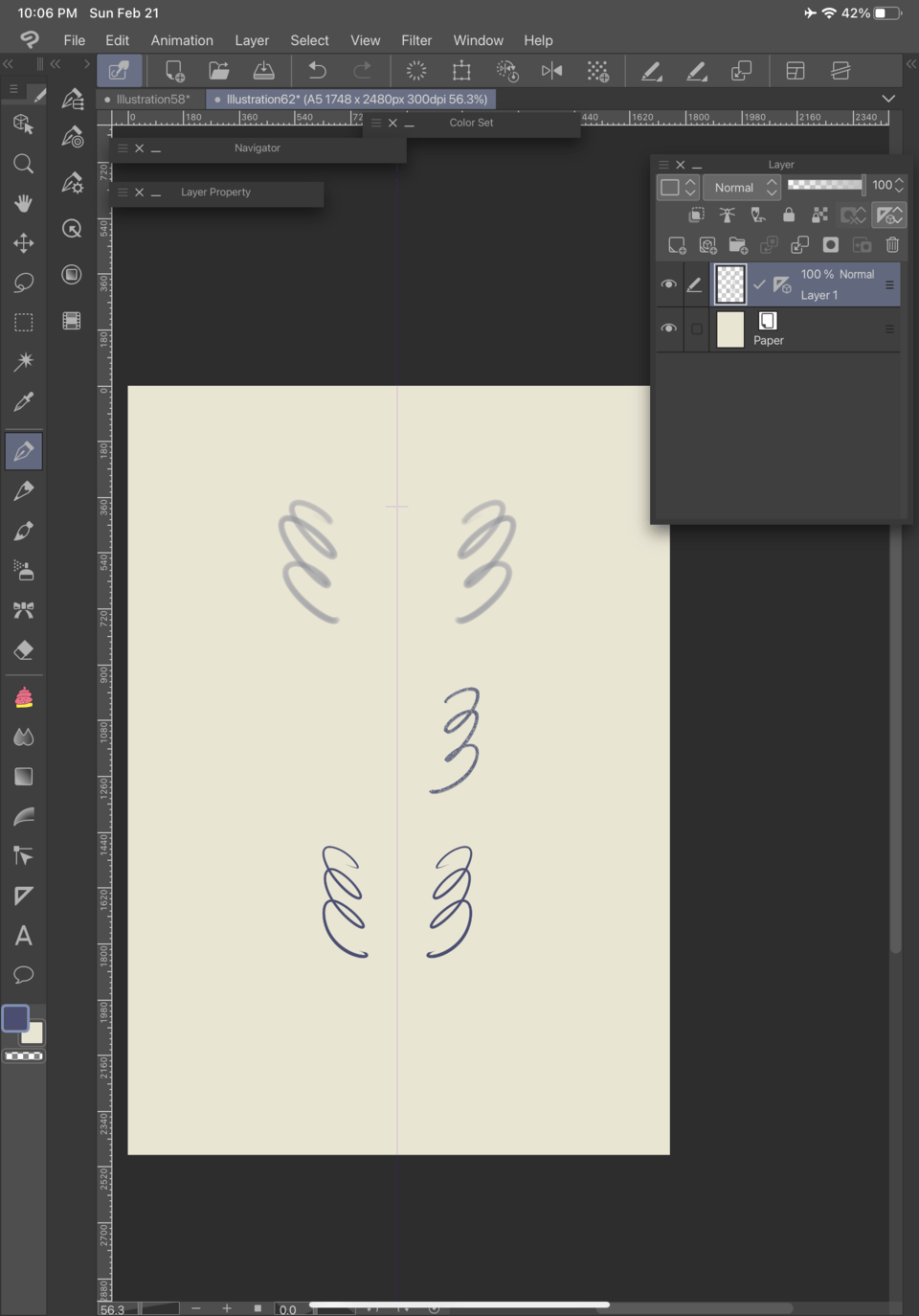Select the Blend tool
Screen dimensions: 919x1316
[x=24, y=737]
